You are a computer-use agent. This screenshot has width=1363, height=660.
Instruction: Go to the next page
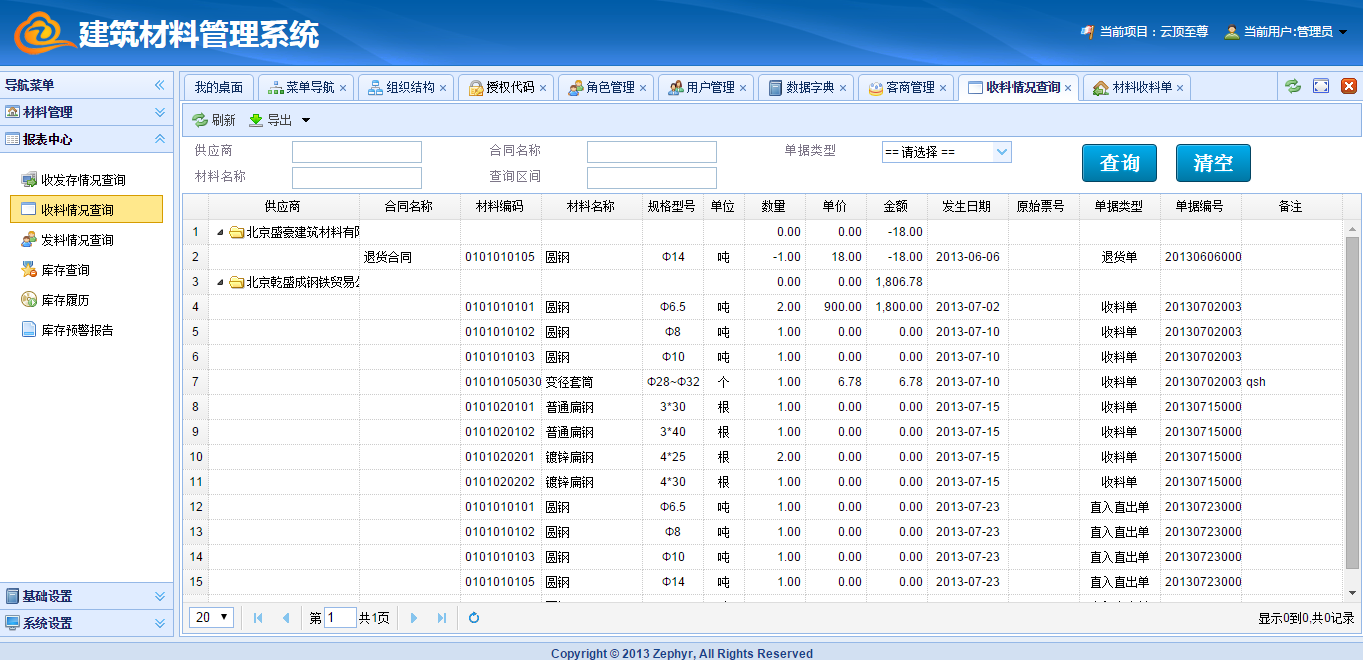[414, 618]
